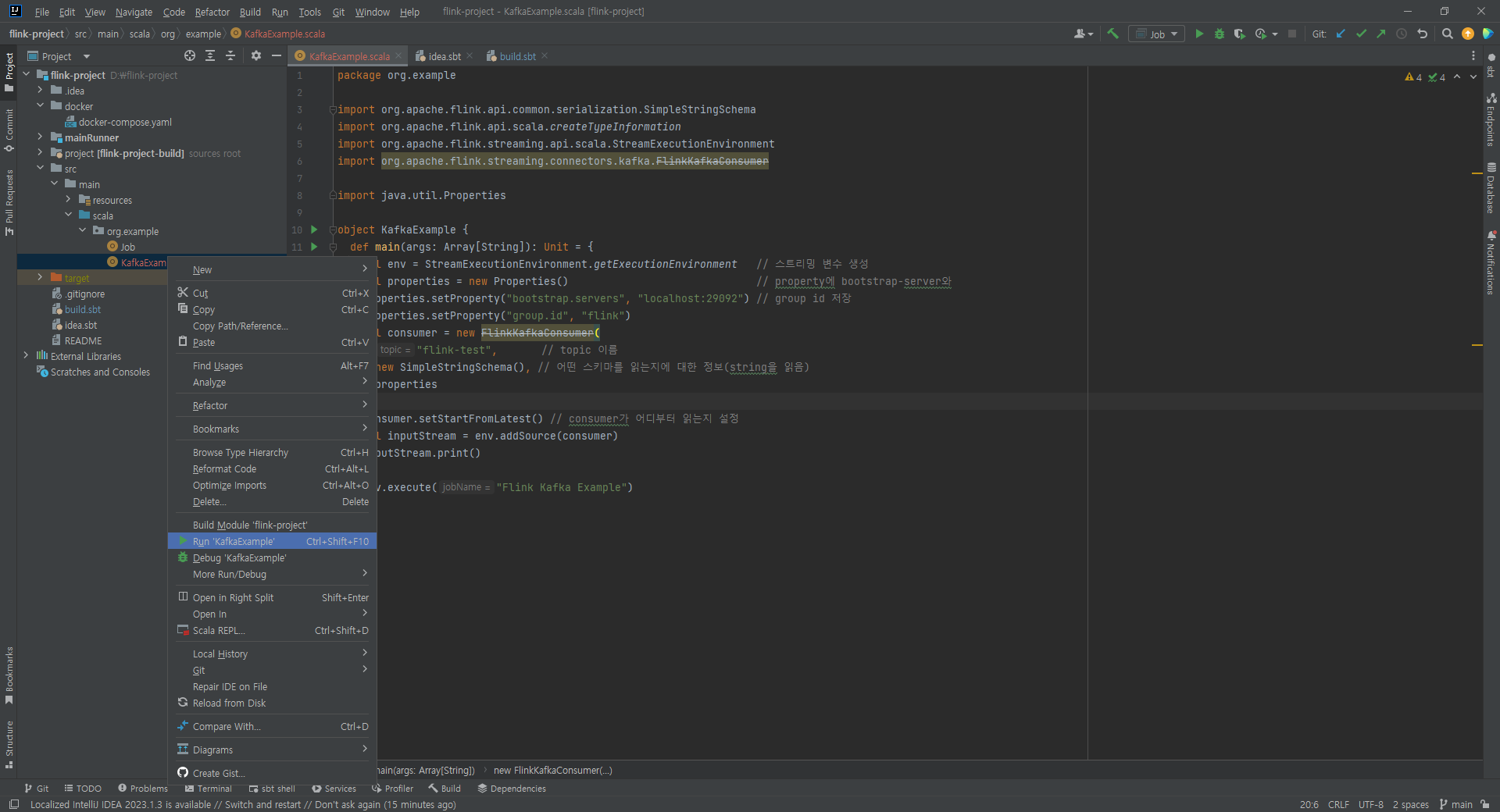Expand the mainRunner folder
The image size is (1500, 812).
click(41, 137)
